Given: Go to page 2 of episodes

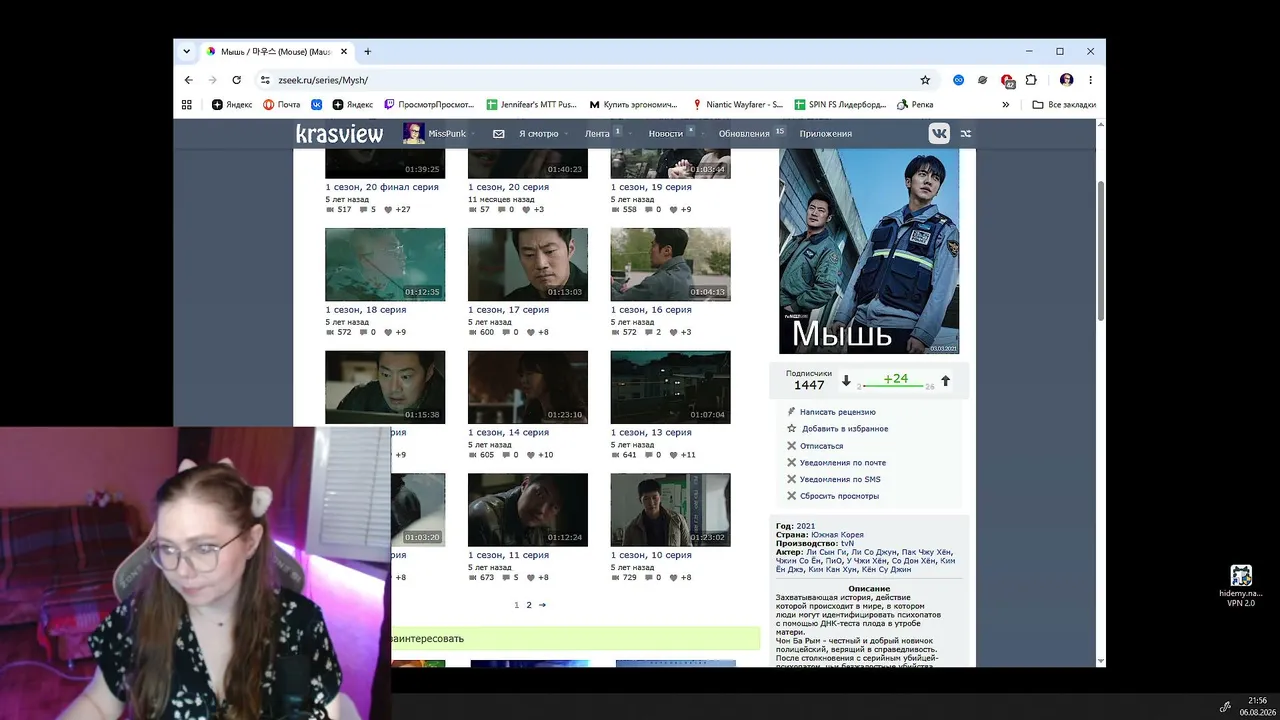Looking at the screenshot, I should (529, 605).
